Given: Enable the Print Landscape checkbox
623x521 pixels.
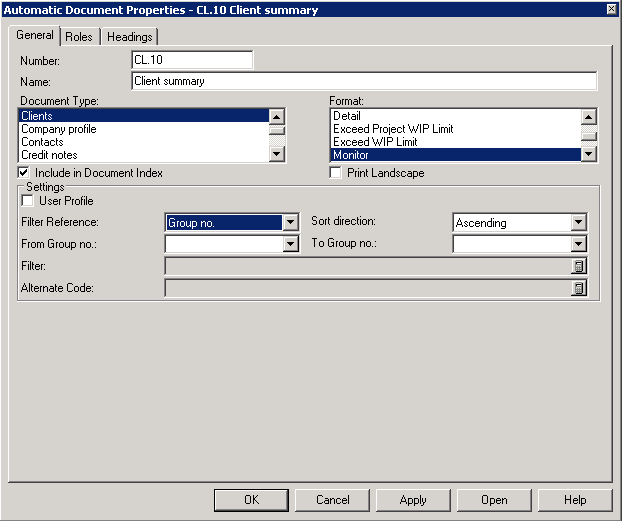Looking at the screenshot, I should click(337, 173).
